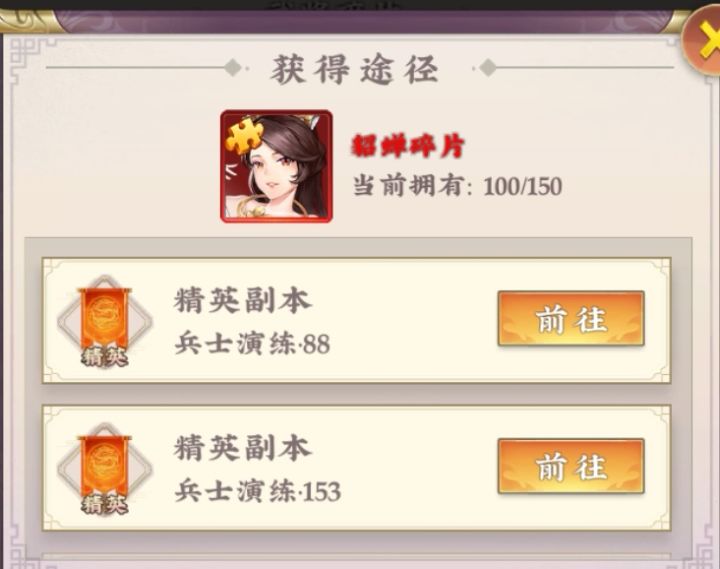Screen dimensions: 720x569
Task: Tap the elite banner icon for 兵士演练·88
Action: tap(105, 321)
